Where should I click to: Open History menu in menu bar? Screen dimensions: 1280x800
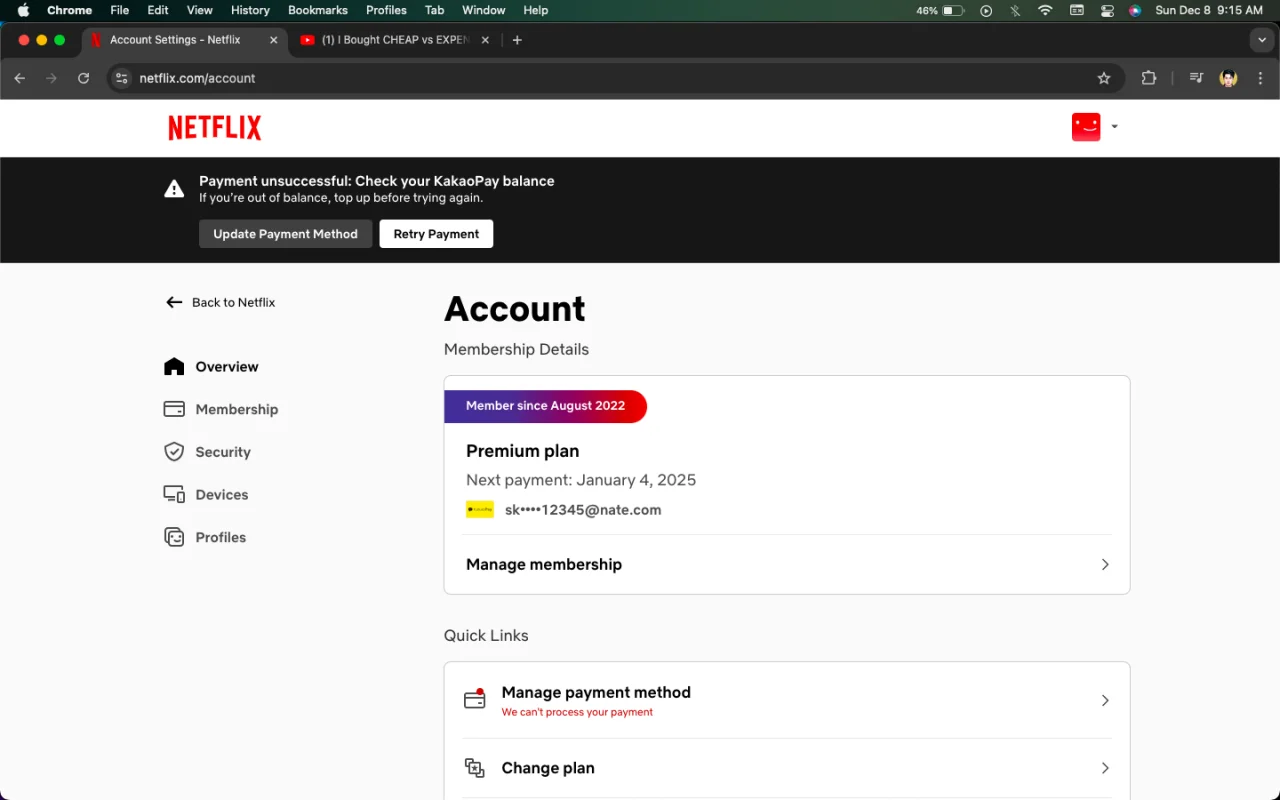(250, 10)
